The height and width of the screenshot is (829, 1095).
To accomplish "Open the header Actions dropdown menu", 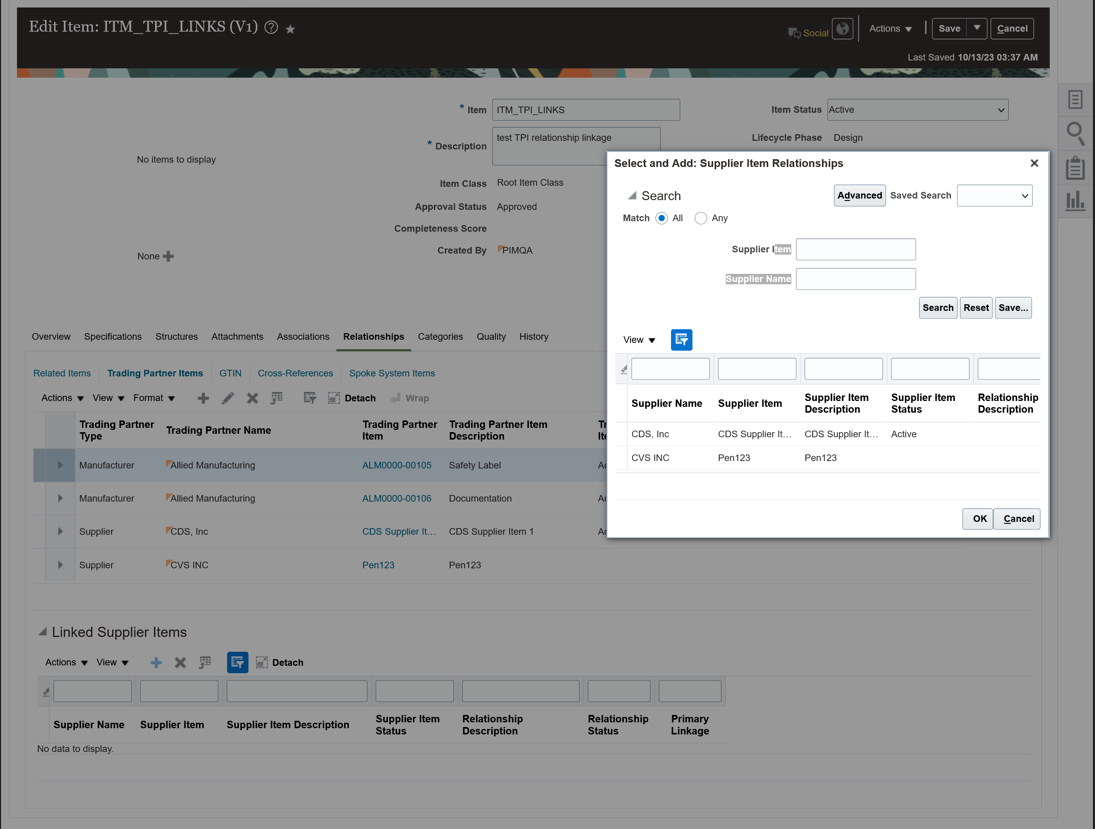I will (890, 29).
